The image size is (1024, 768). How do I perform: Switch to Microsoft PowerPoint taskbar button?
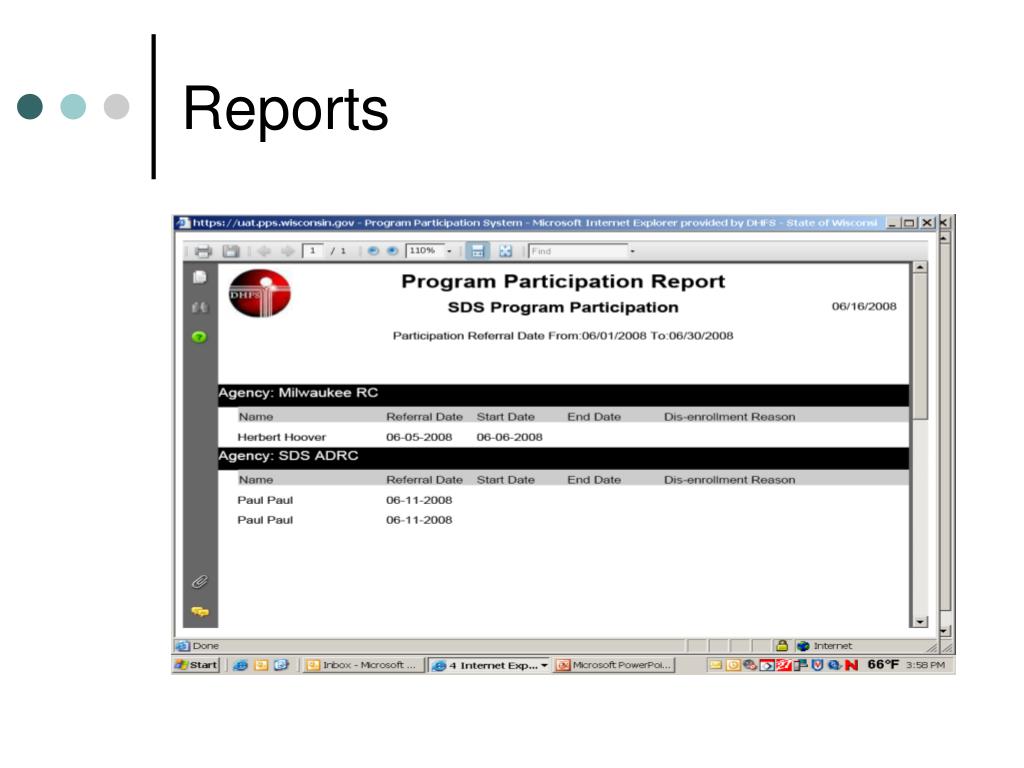[x=615, y=665]
